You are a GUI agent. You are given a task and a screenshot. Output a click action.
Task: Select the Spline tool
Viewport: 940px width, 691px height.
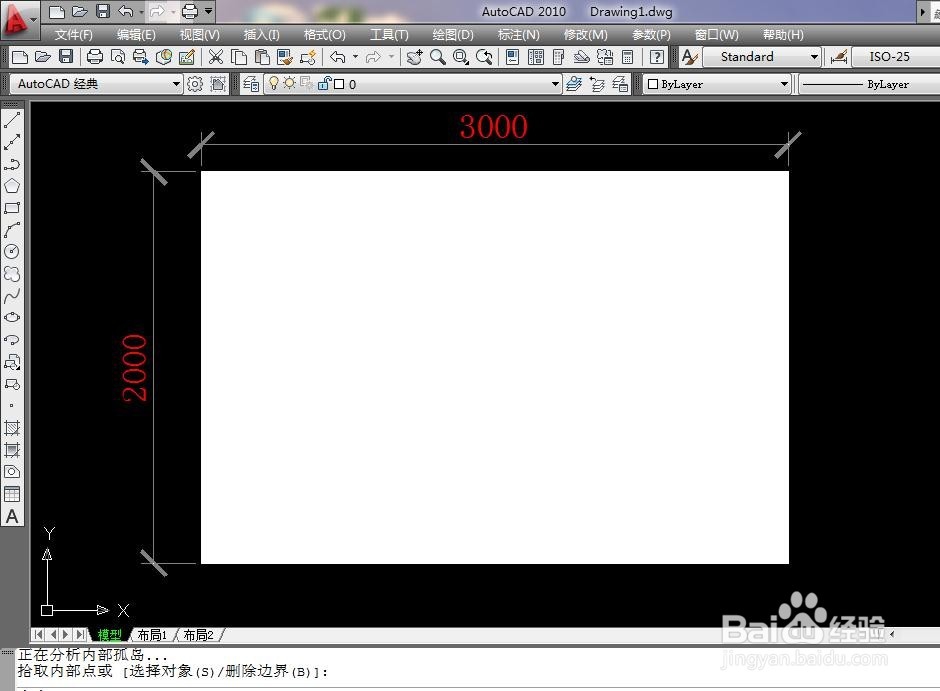[12, 295]
